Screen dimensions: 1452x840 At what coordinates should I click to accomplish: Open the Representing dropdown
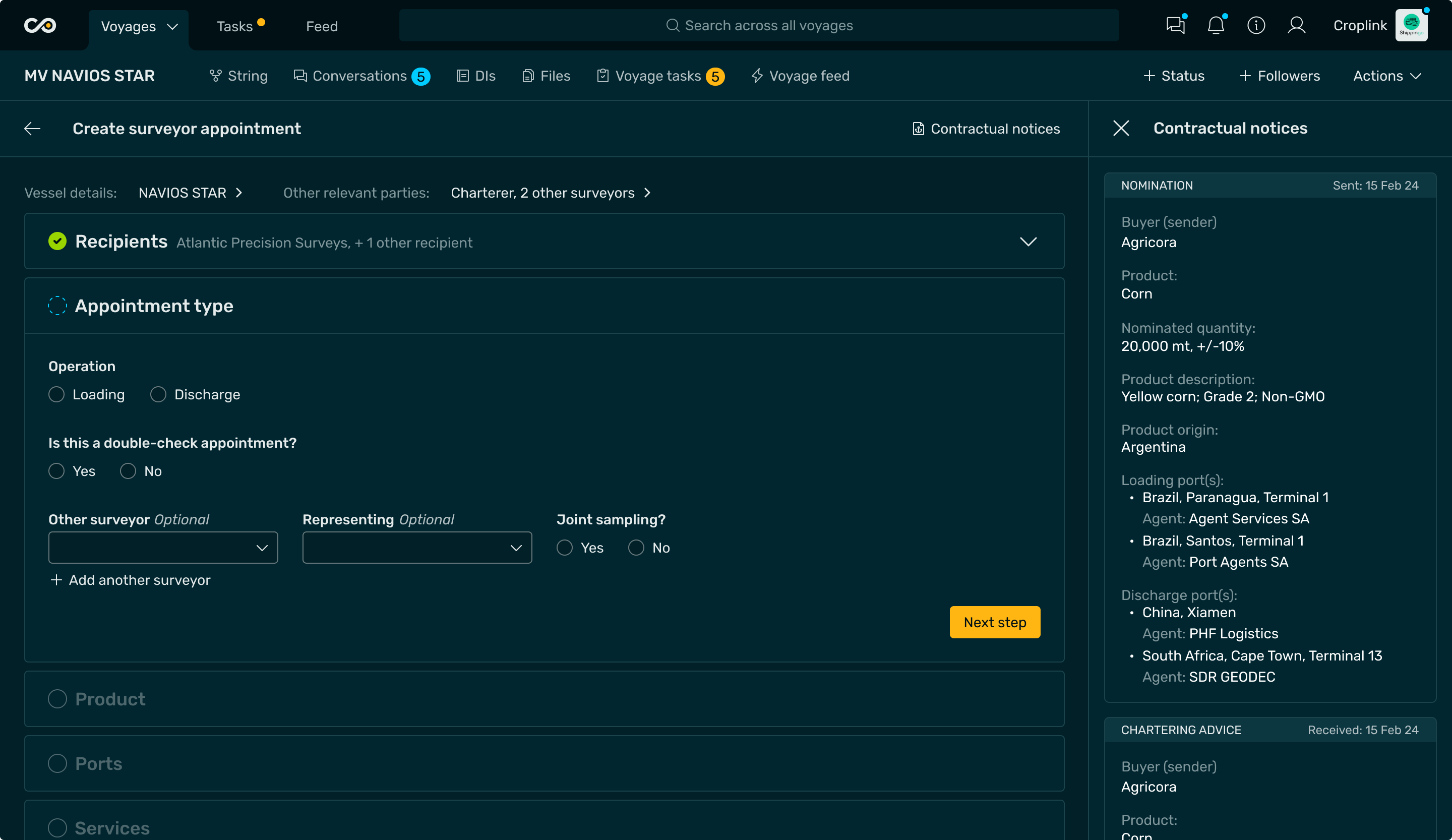pyautogui.click(x=416, y=548)
